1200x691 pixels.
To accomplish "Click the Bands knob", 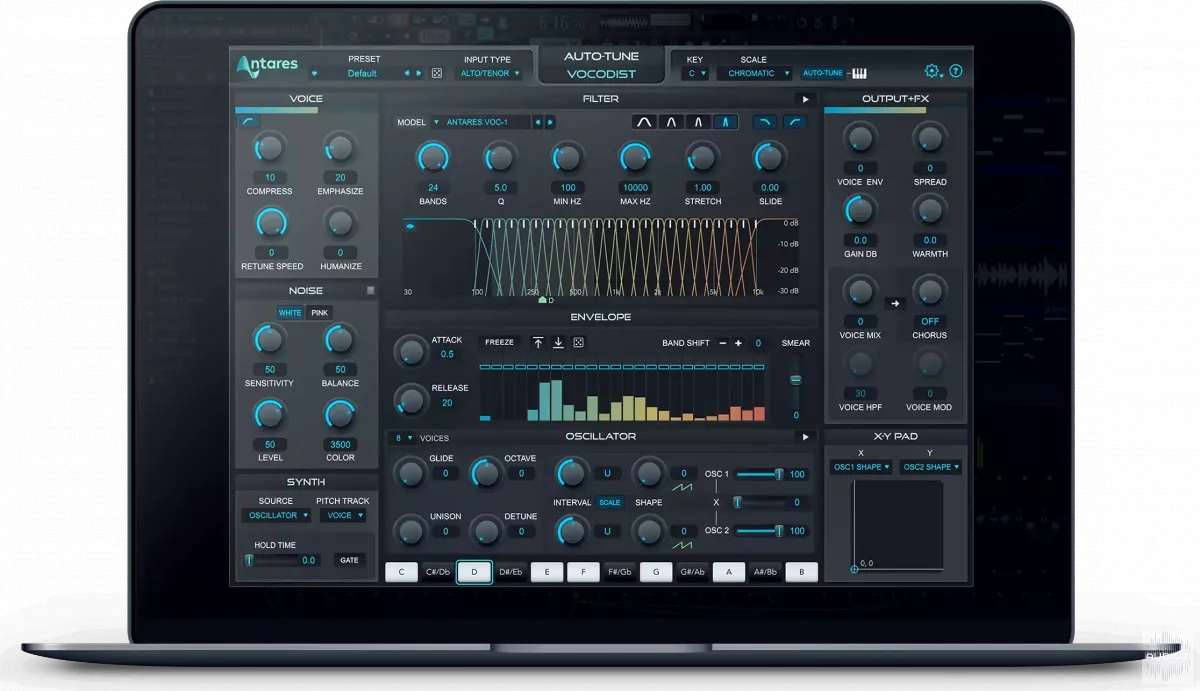I will click(432, 156).
